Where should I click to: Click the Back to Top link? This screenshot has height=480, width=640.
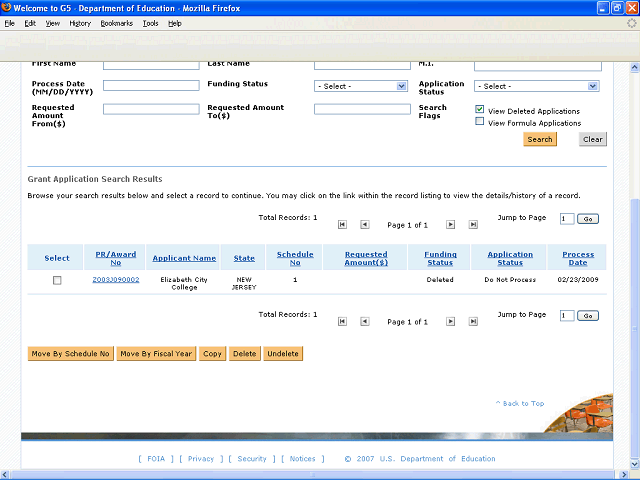pos(520,403)
